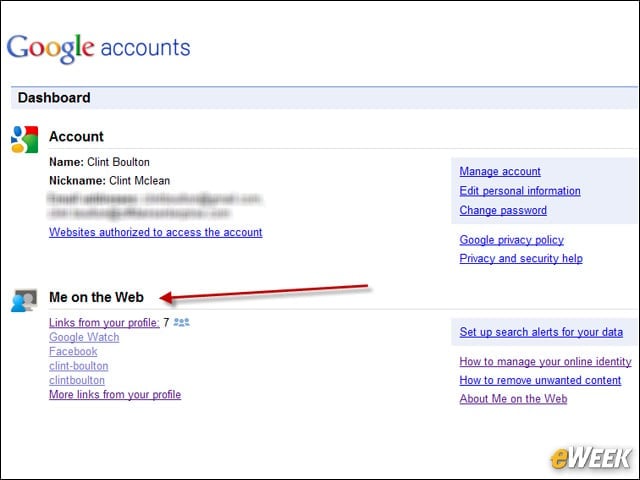The width and height of the screenshot is (640, 480).
Task: Open the Change password link
Action: point(503,210)
